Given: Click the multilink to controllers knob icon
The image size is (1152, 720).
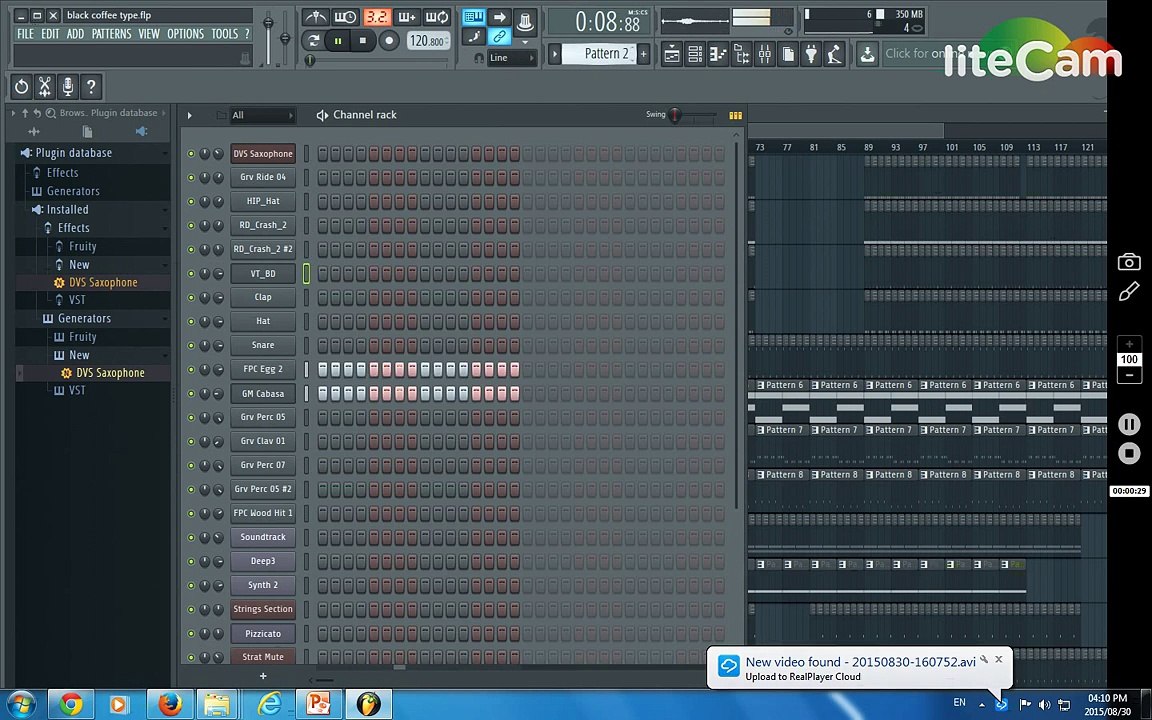Looking at the screenshot, I should point(525,21).
